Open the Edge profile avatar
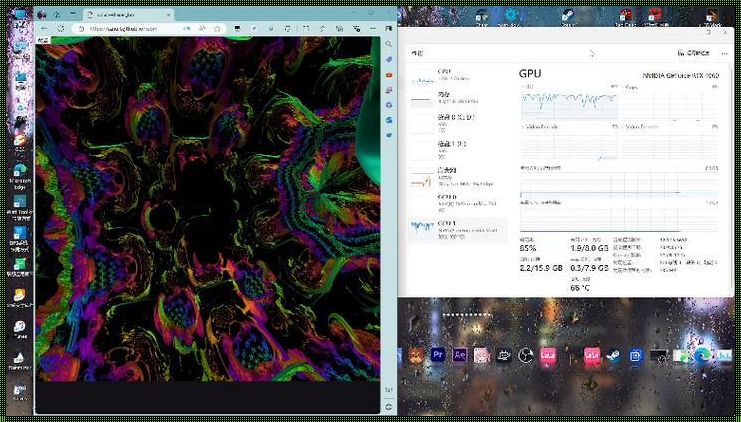This screenshot has width=741, height=422. (x=42, y=14)
